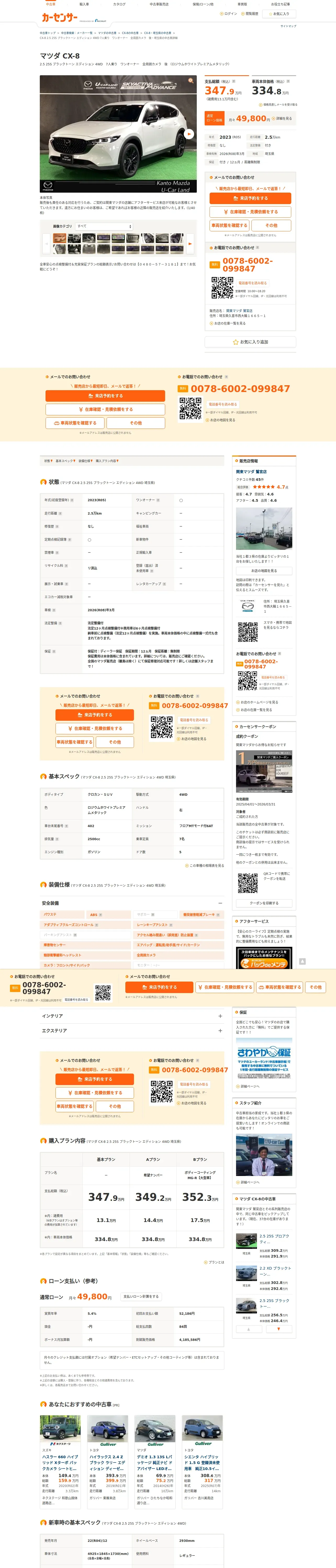Collapse the 安全装備 section

click(220, 903)
